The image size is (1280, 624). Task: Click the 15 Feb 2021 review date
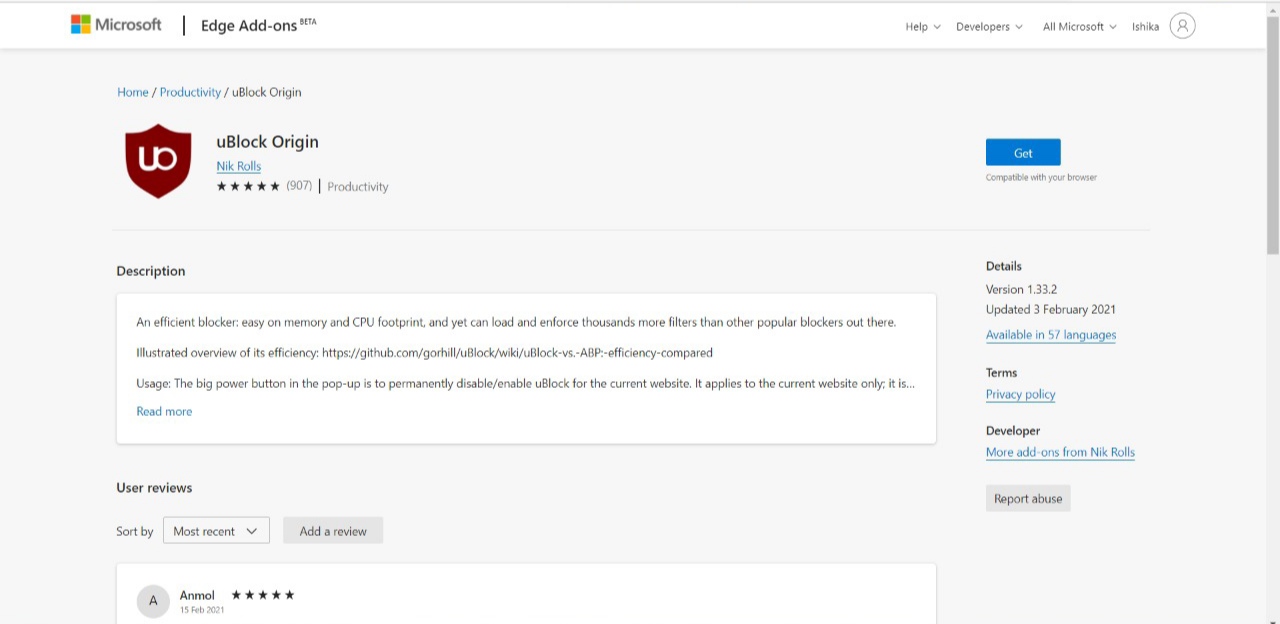pyautogui.click(x=202, y=610)
